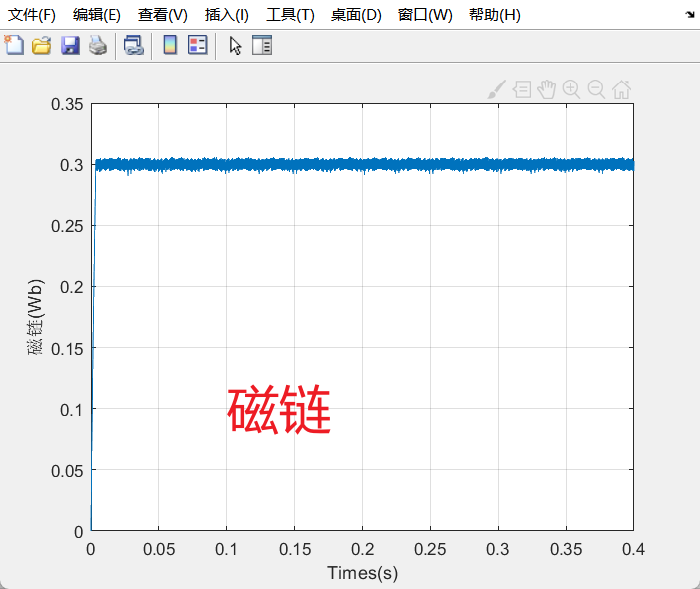Open the 桌面(D) menu
The width and height of the screenshot is (700, 589).
(x=356, y=15)
